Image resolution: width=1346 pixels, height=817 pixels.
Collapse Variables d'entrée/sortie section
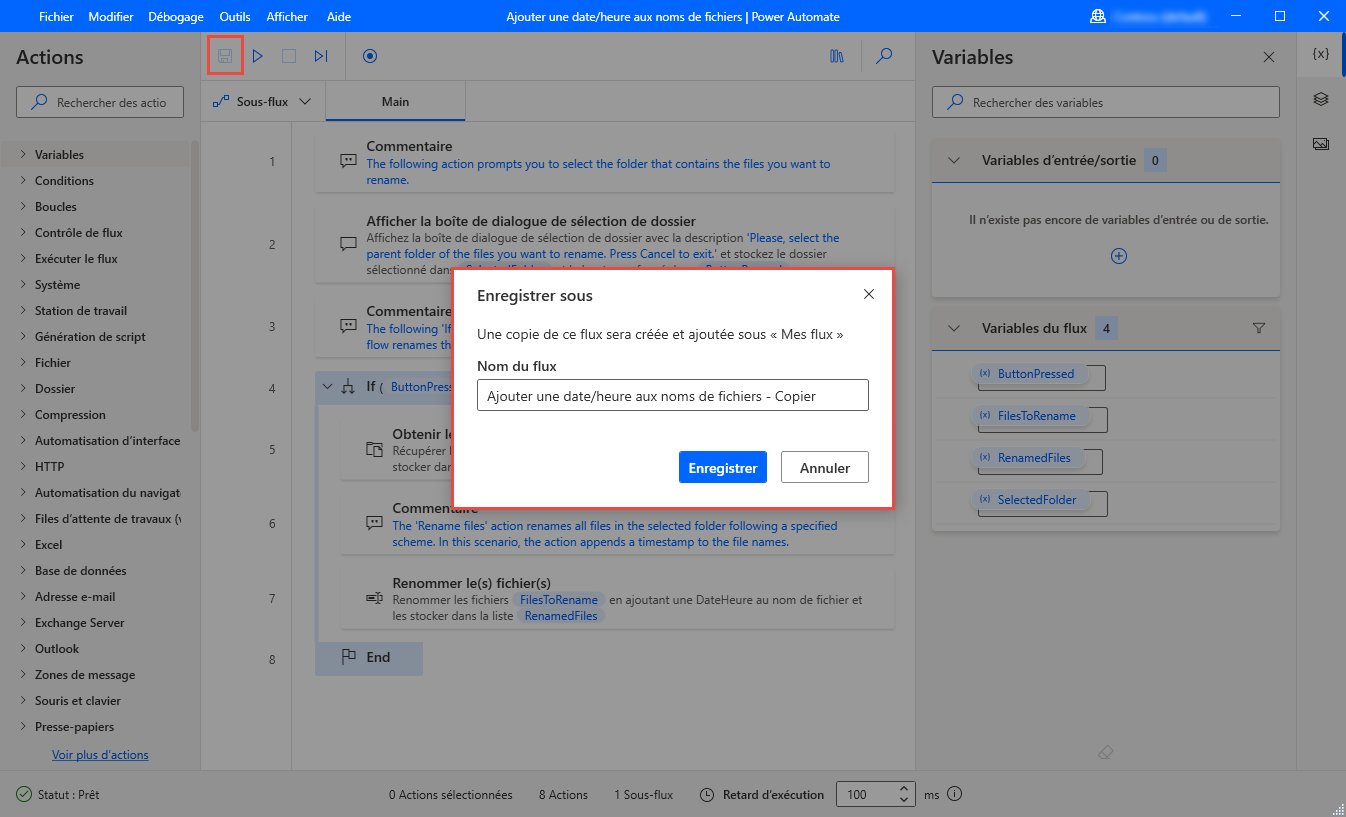point(954,160)
